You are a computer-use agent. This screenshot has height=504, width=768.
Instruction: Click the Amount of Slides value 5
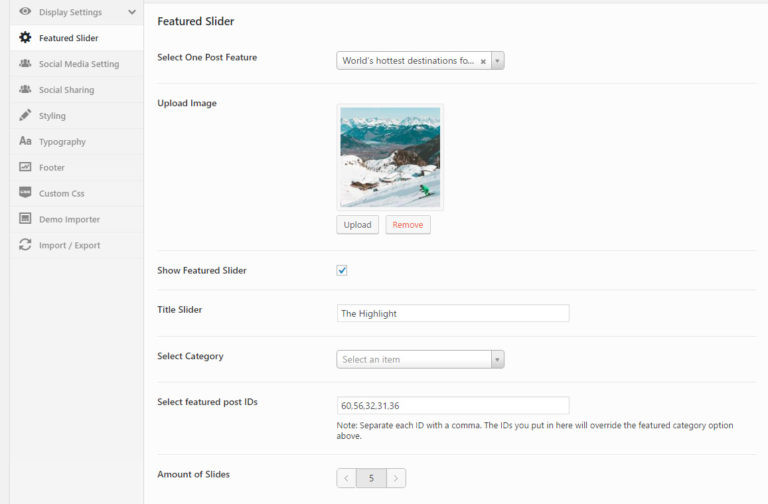point(371,478)
